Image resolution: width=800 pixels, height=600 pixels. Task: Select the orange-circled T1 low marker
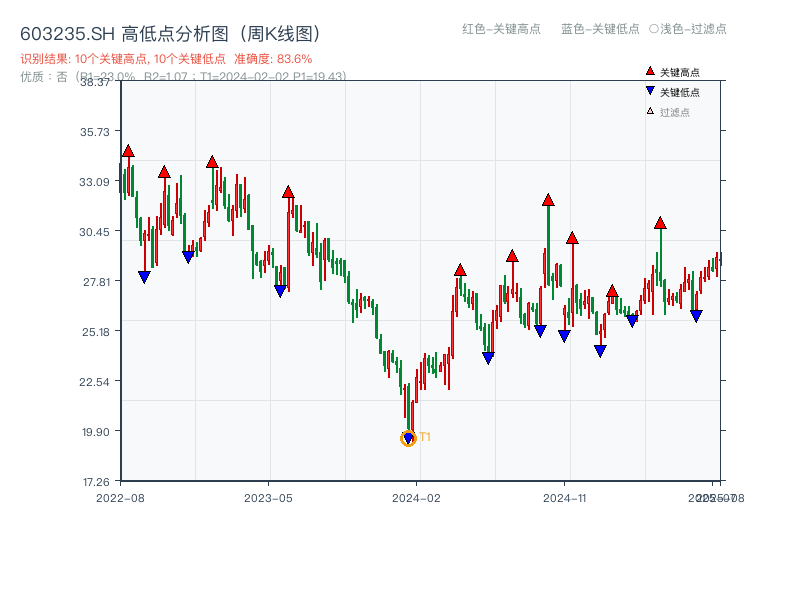point(408,438)
